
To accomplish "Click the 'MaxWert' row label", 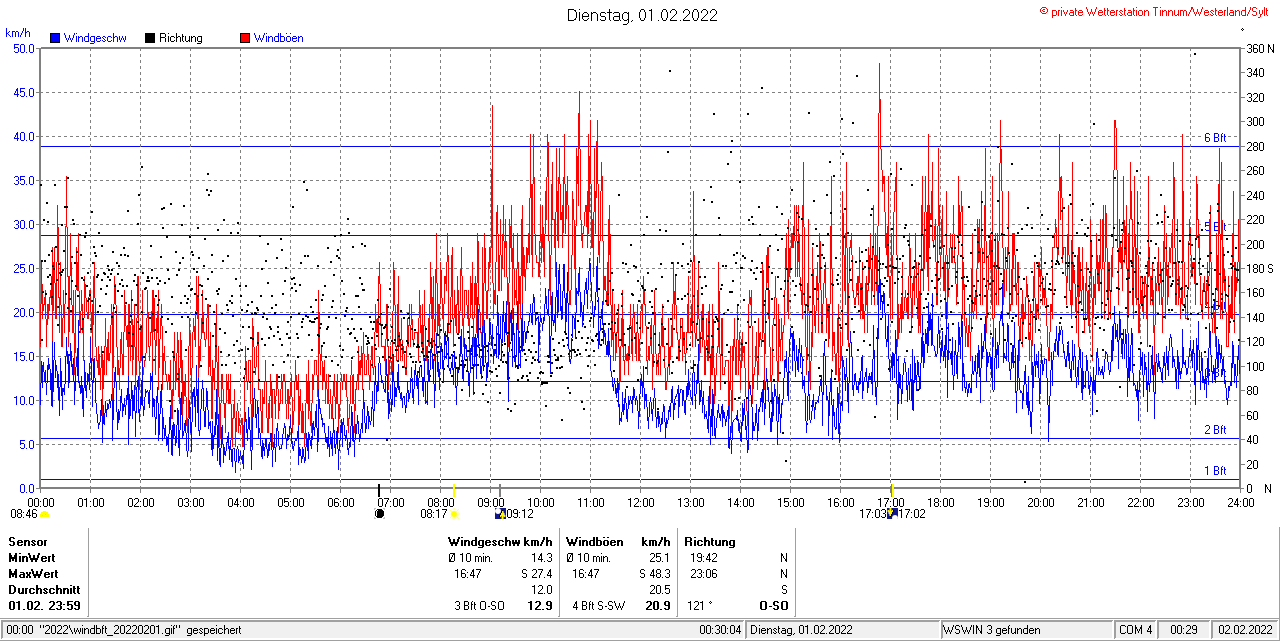I will pos(34,573).
